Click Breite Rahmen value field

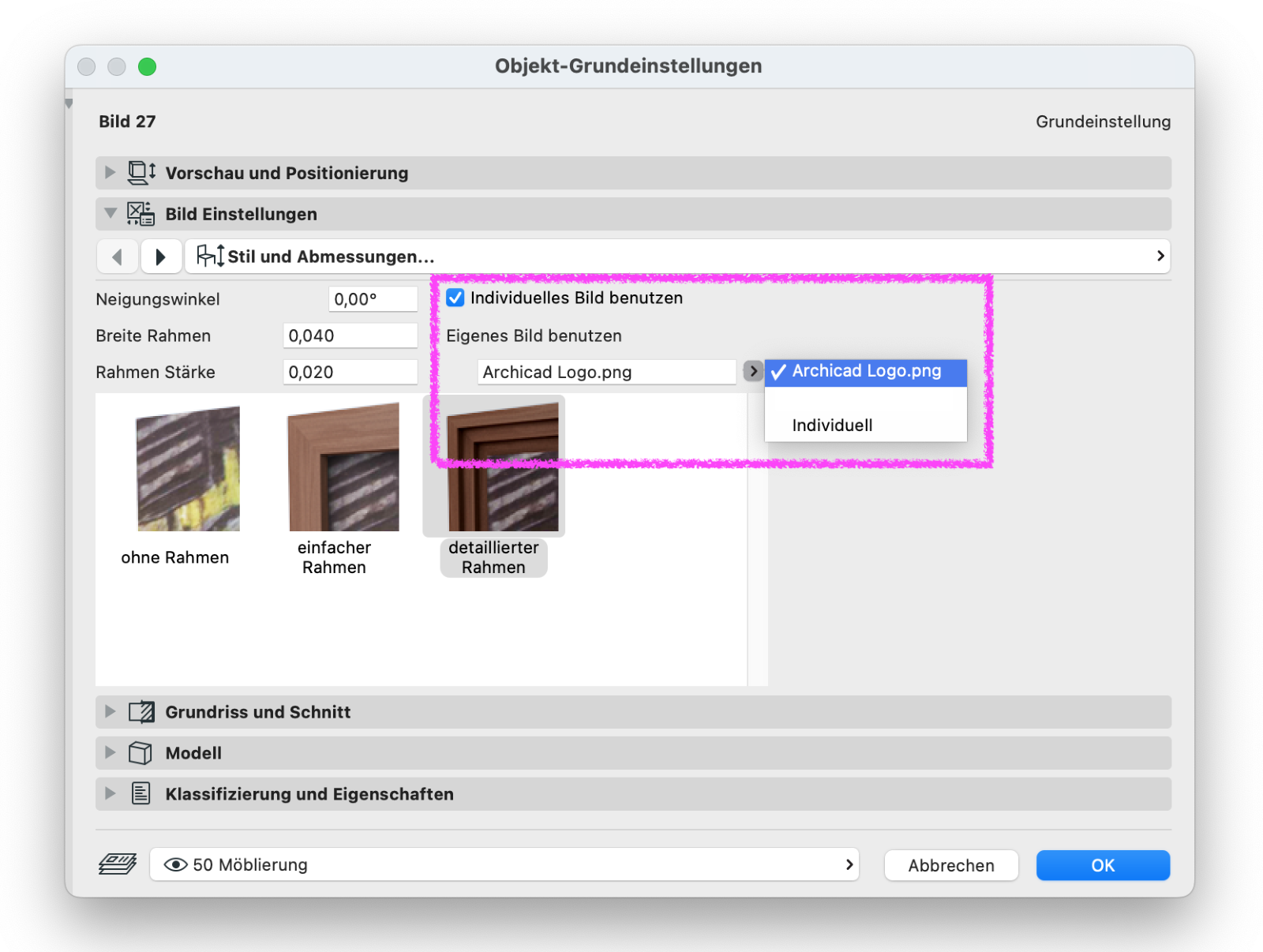pos(350,335)
